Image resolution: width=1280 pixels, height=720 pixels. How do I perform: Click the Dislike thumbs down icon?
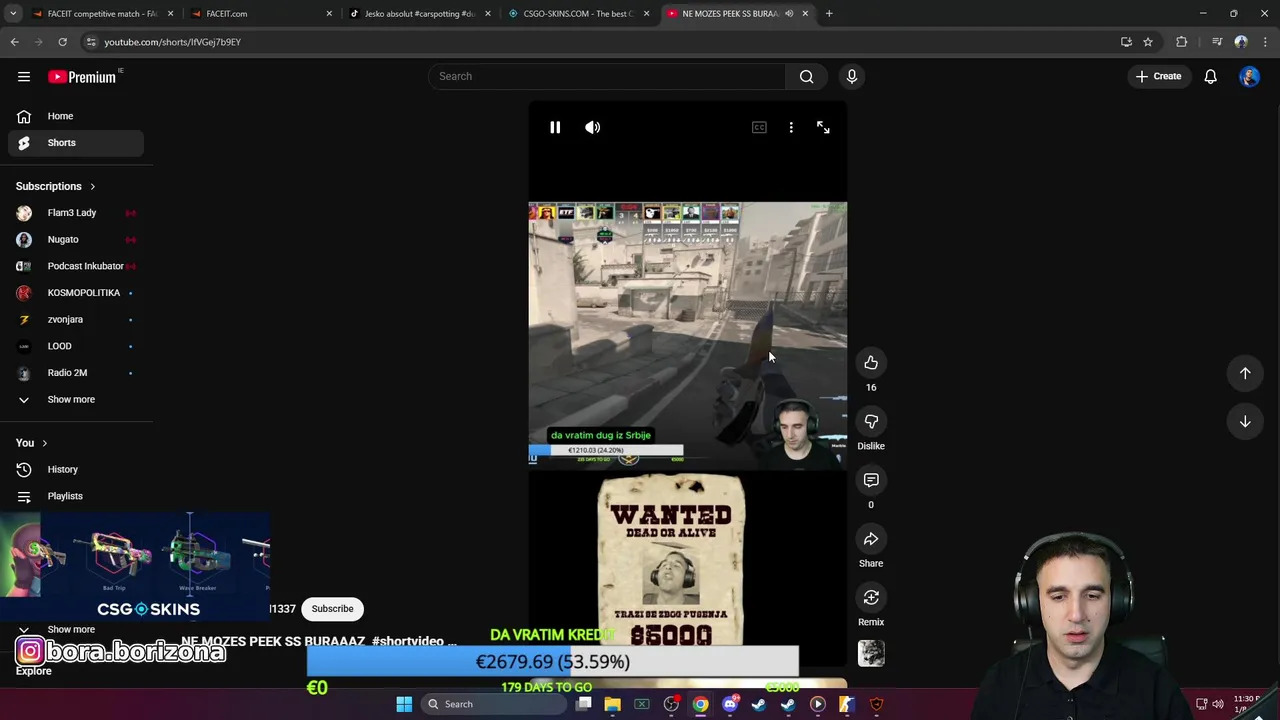pyautogui.click(x=871, y=422)
